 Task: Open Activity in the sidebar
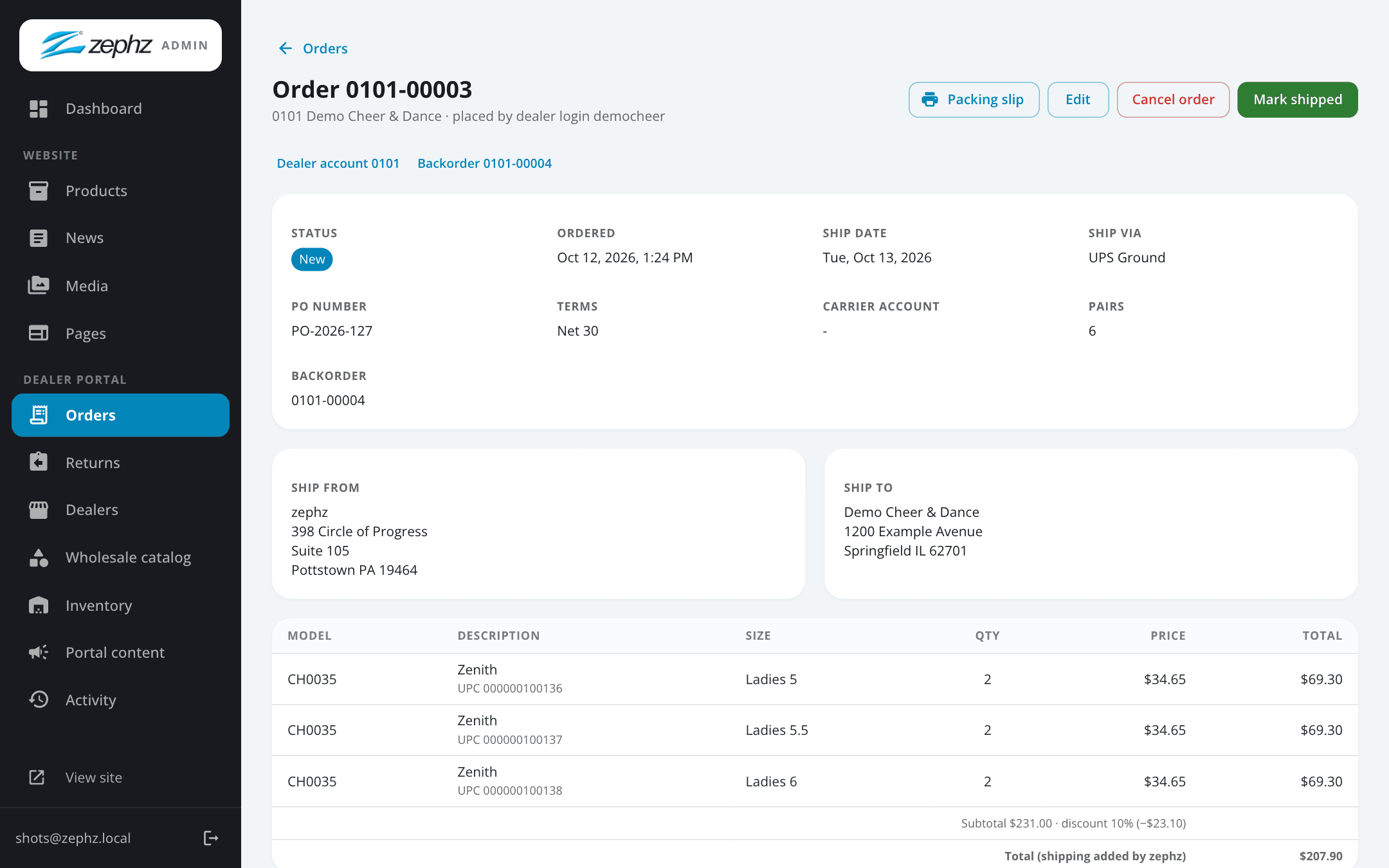pos(121,700)
